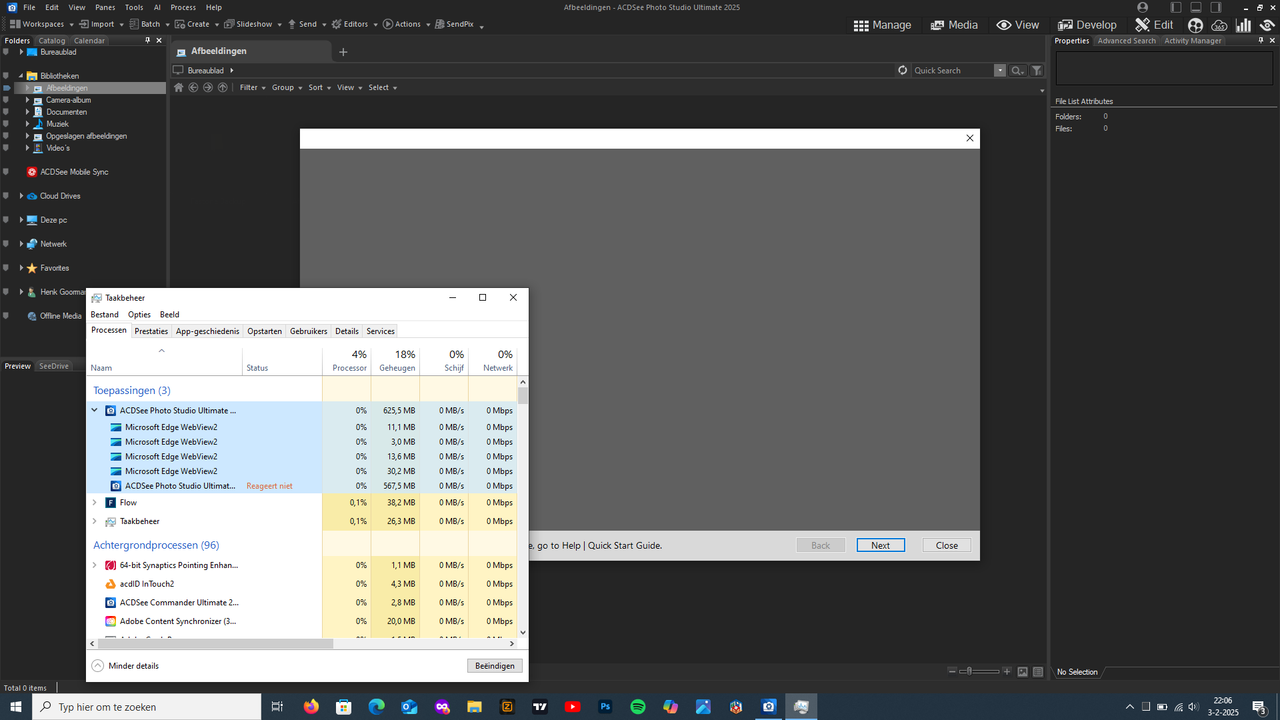This screenshot has width=1280, height=720.
Task: Adjust the thumbnail zoom slider
Action: [x=980, y=671]
